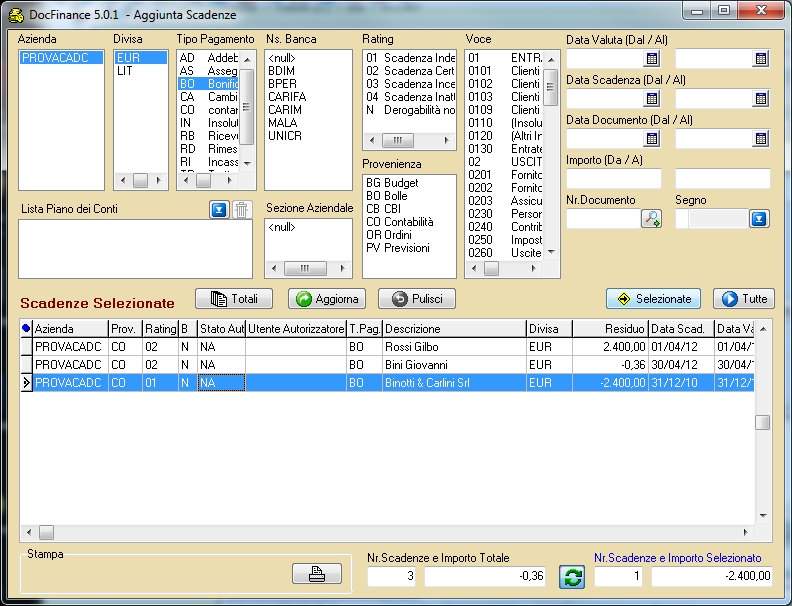Click the green refresh totals icon
792x606 pixels.
point(571,577)
